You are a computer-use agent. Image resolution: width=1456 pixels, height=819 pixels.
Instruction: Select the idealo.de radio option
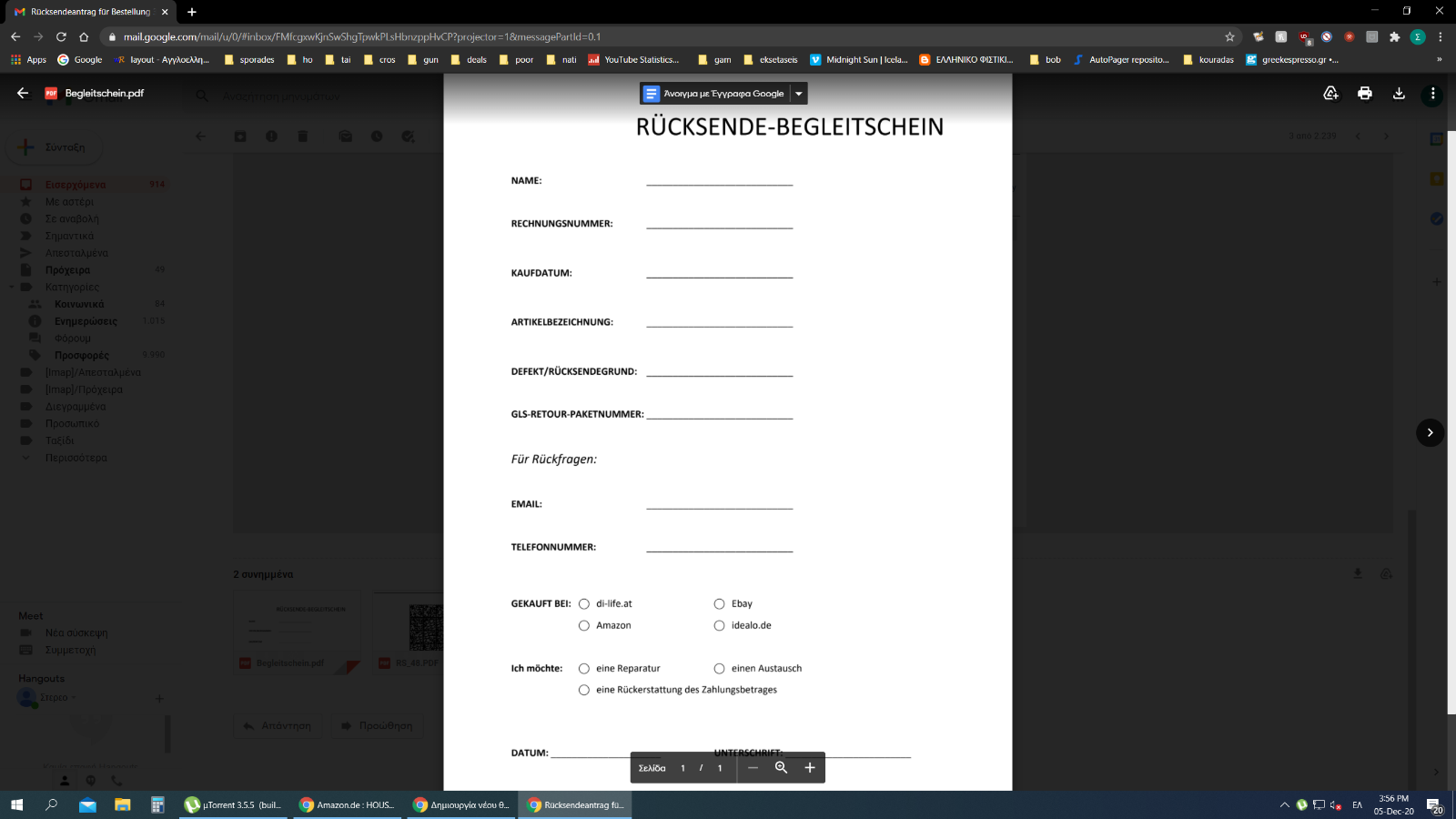tap(719, 626)
